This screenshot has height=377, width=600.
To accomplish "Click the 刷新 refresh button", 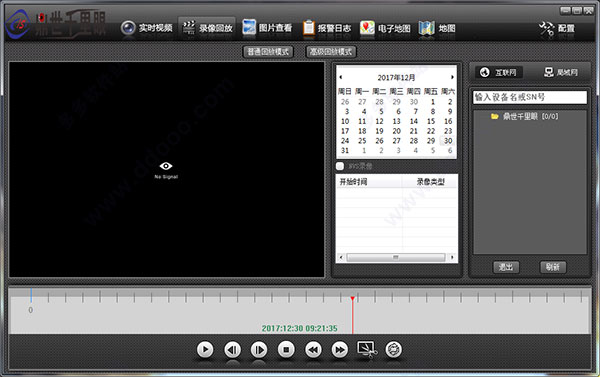I will [x=553, y=267].
